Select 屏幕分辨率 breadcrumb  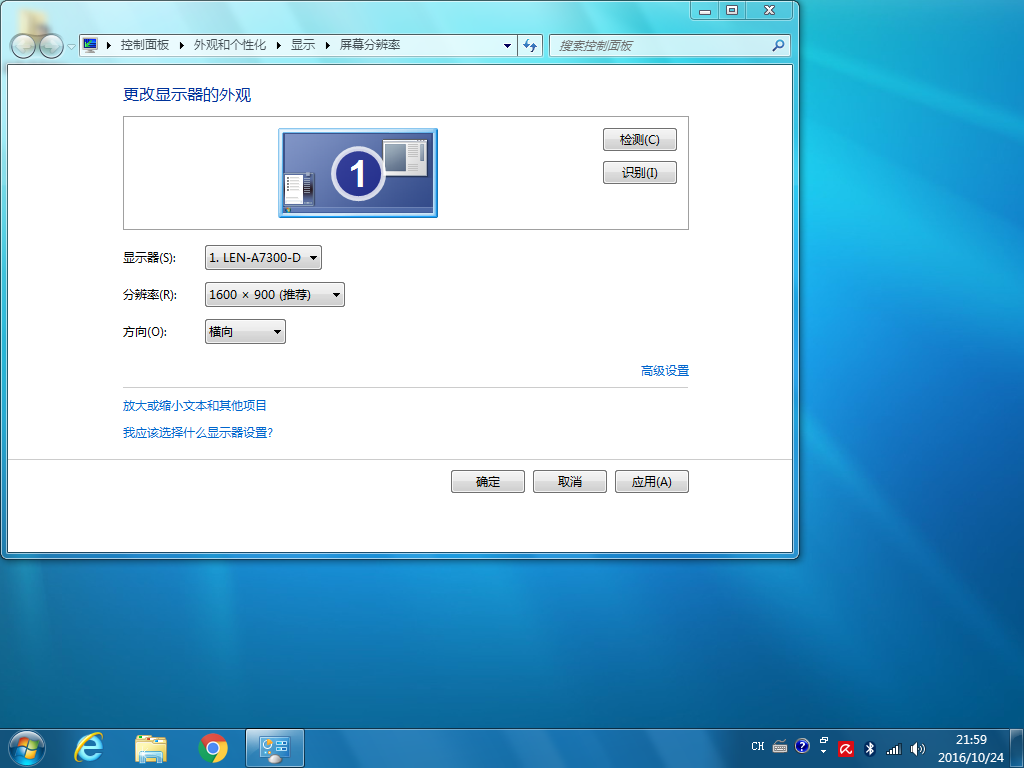coord(370,45)
